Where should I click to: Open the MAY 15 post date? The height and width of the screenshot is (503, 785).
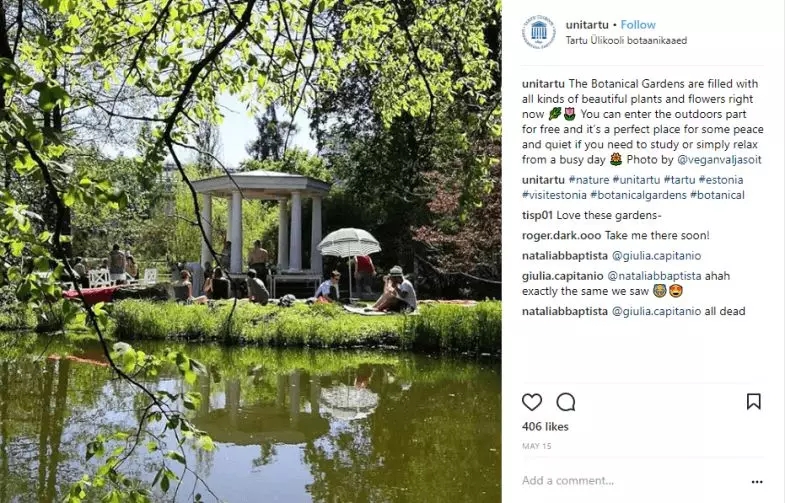click(x=537, y=446)
